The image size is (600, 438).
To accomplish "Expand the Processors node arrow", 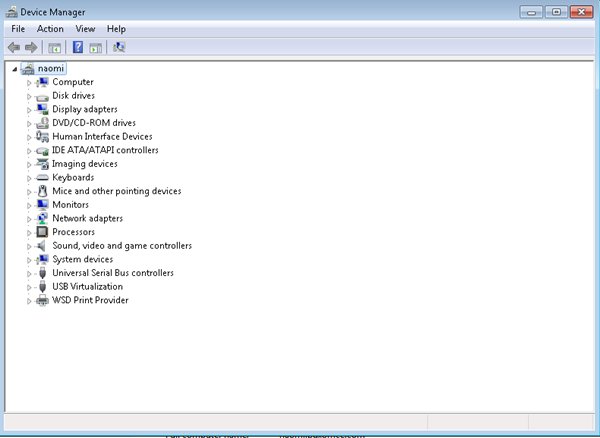I will pos(29,233).
